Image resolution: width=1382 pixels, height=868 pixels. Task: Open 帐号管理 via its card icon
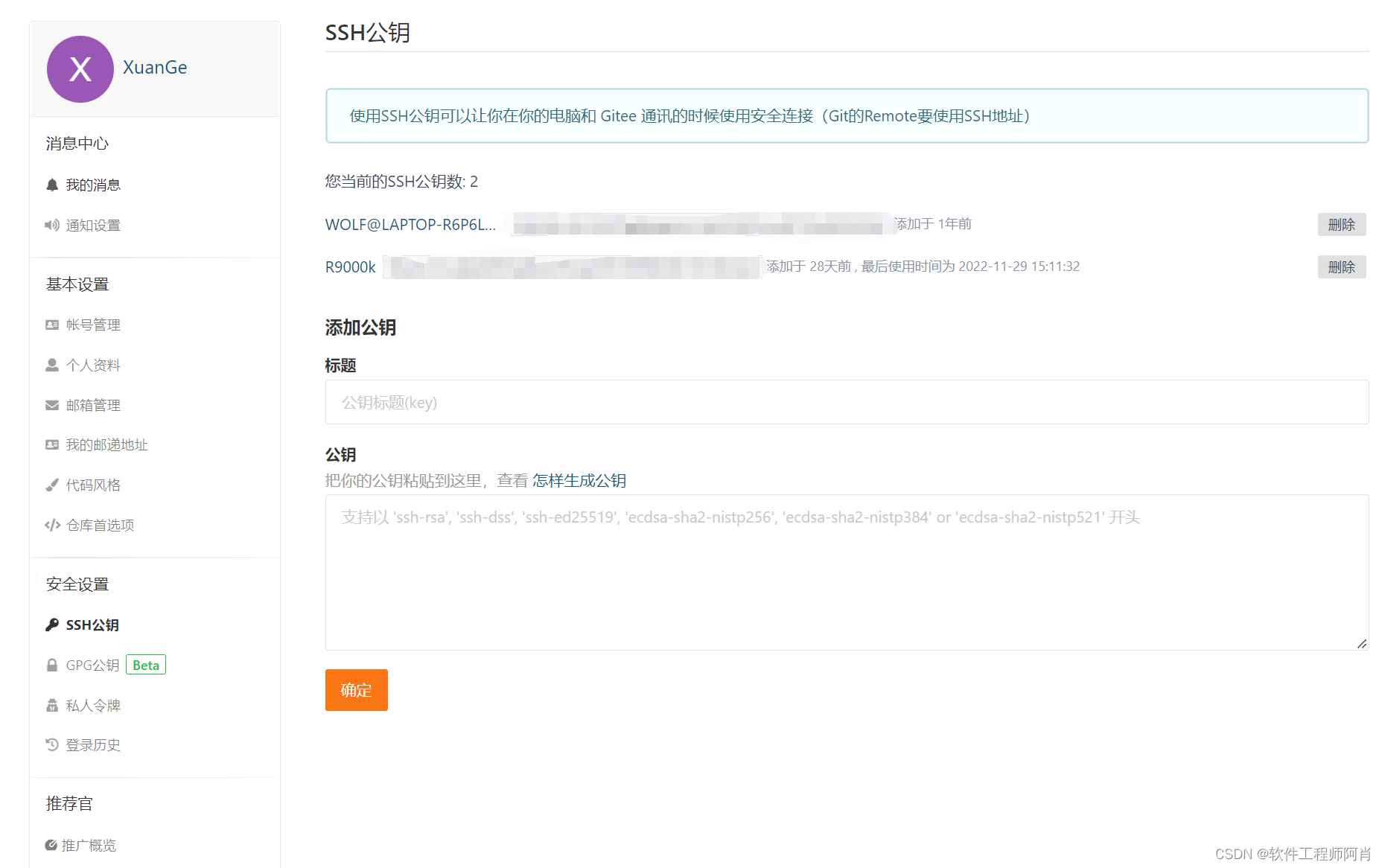pos(51,325)
